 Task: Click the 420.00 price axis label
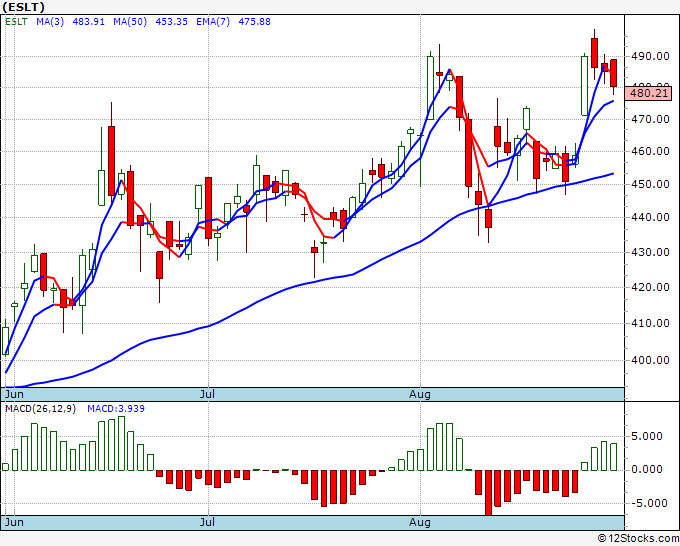point(650,287)
